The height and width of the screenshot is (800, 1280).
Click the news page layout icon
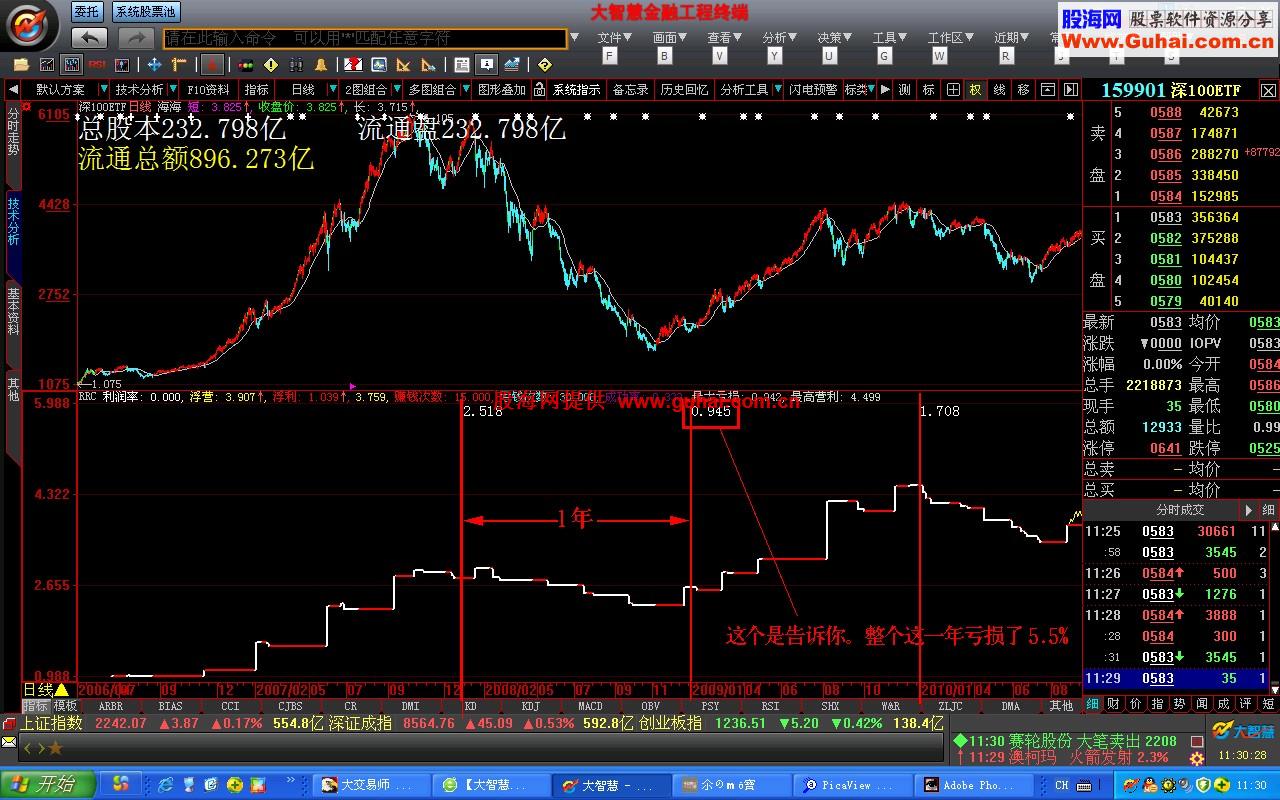click(x=461, y=65)
